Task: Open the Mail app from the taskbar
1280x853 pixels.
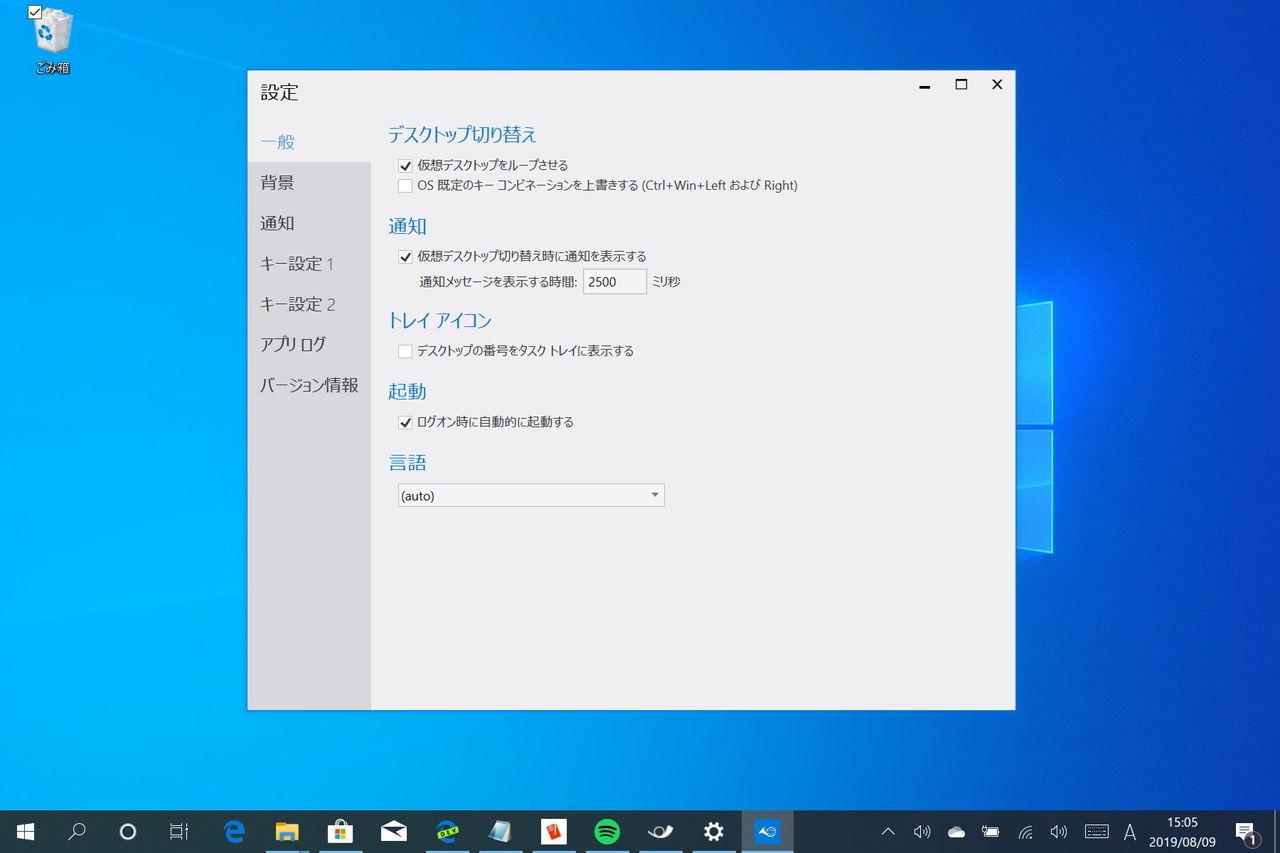Action: 393,831
